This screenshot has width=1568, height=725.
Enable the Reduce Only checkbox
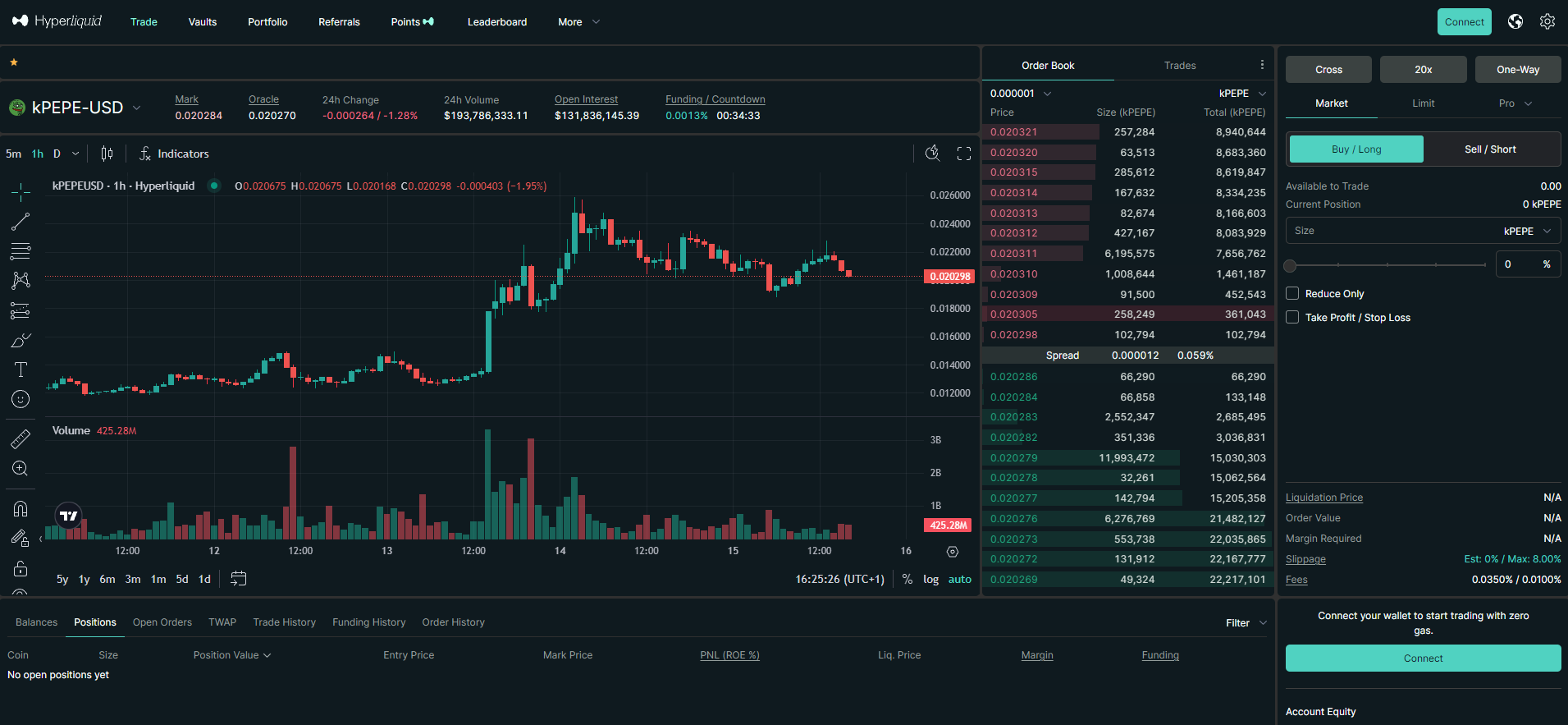1292,293
